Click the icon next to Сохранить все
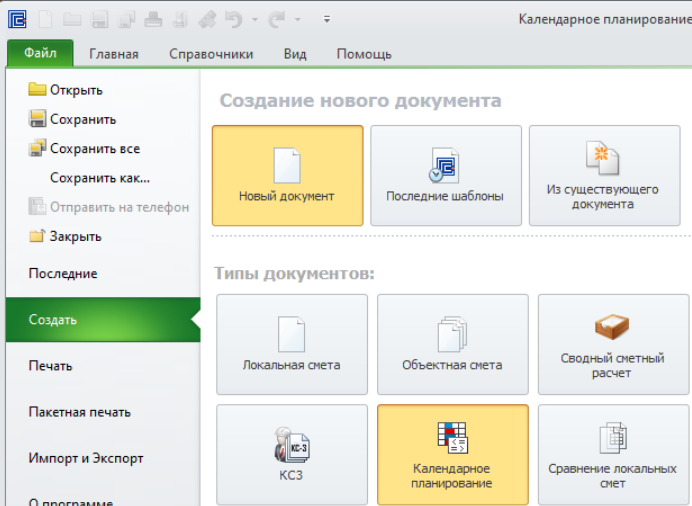The height and width of the screenshot is (506, 692). click(x=37, y=148)
